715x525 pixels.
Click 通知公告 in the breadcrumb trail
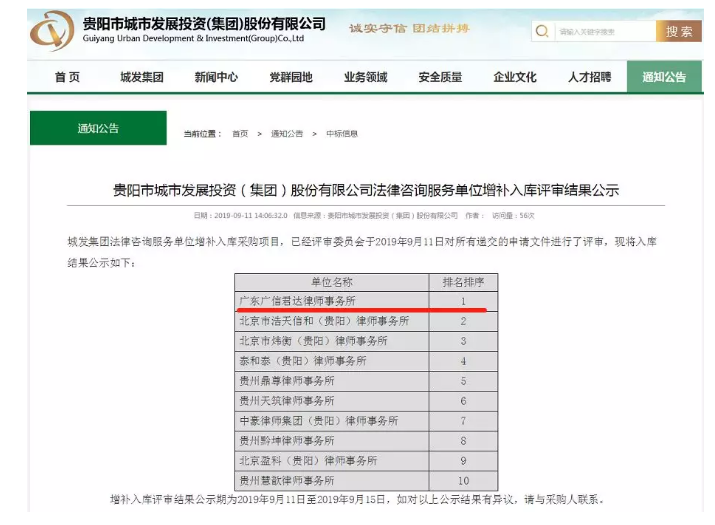[286, 134]
